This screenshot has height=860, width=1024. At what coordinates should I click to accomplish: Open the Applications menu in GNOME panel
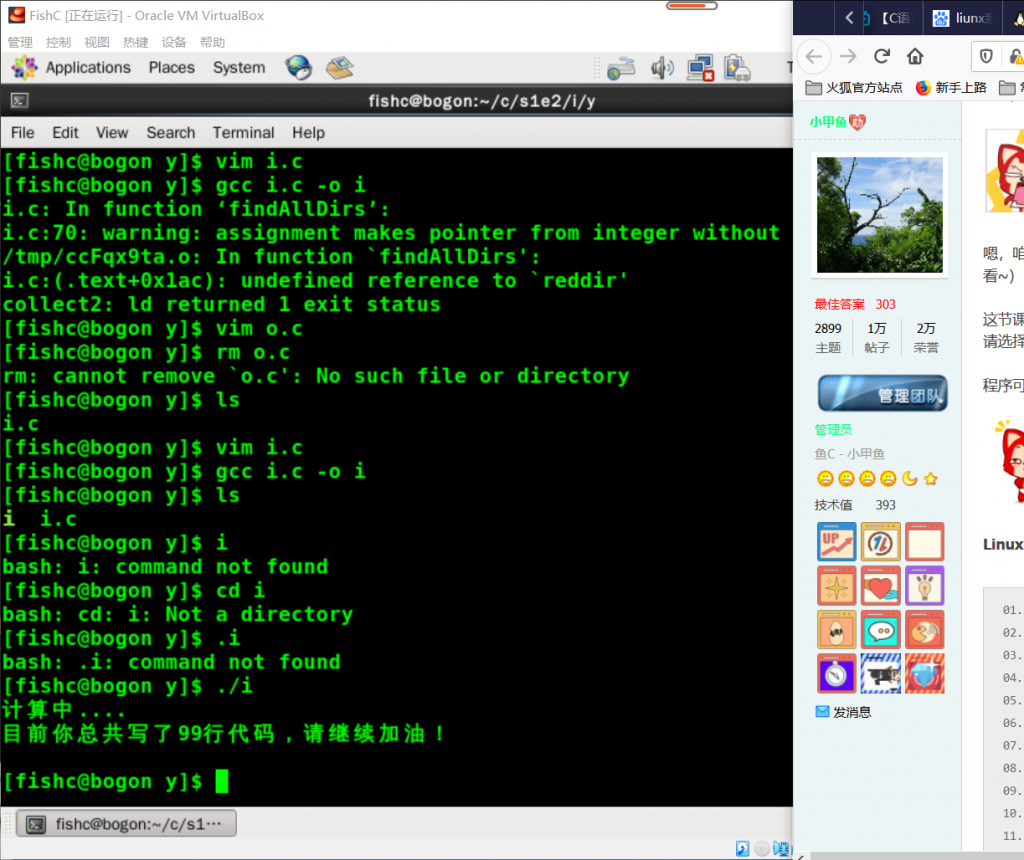88,67
